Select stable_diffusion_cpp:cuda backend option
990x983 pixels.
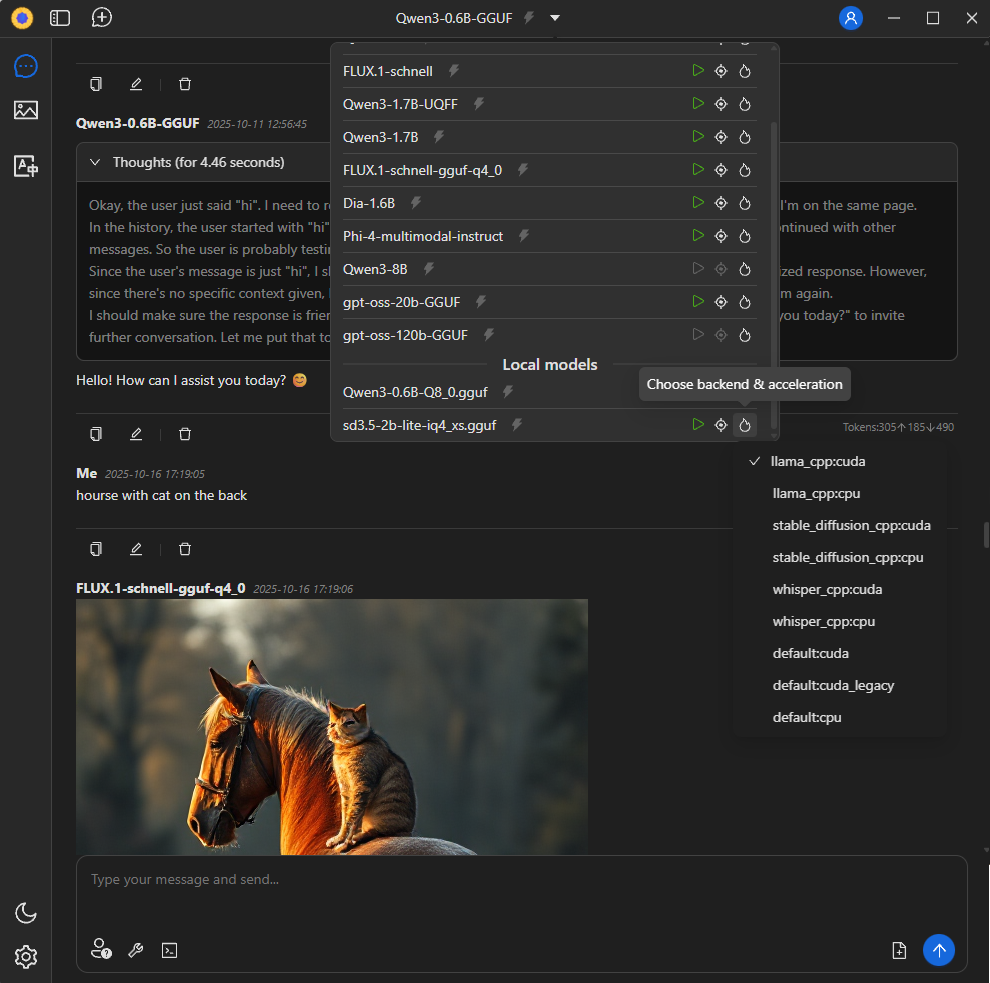pyautogui.click(x=851, y=525)
